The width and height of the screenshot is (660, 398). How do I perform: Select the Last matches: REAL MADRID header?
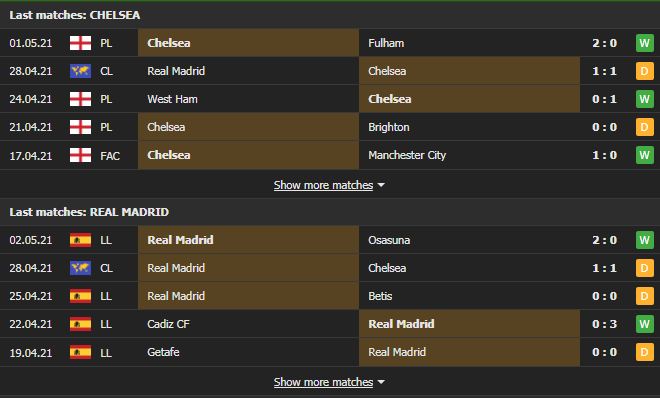coord(89,212)
